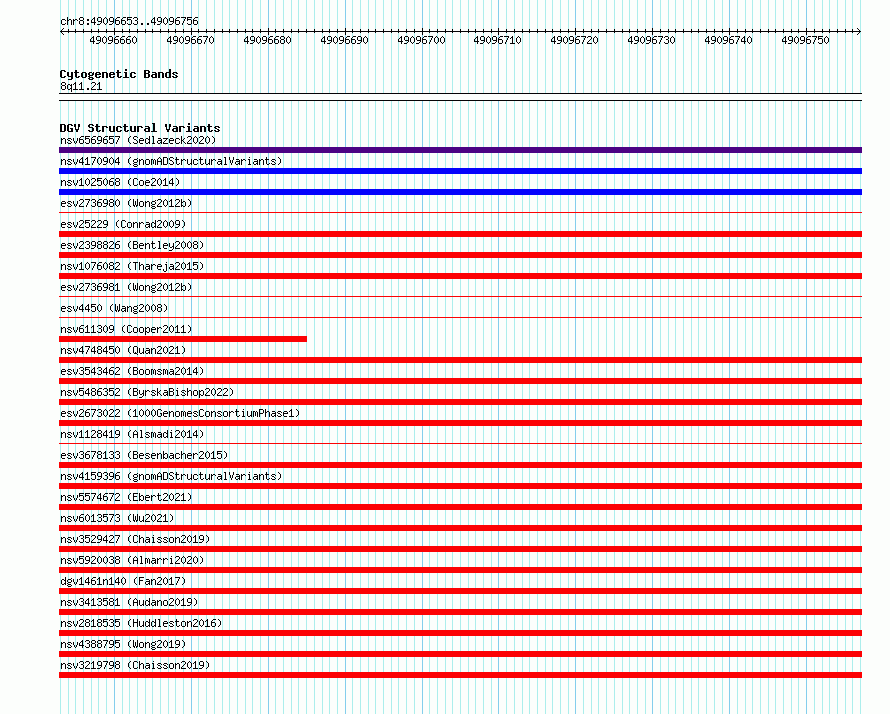Image resolution: width=890 pixels, height=714 pixels.
Task: Select nsv2818535 (Huddleston2016) label
Action: (x=141, y=623)
